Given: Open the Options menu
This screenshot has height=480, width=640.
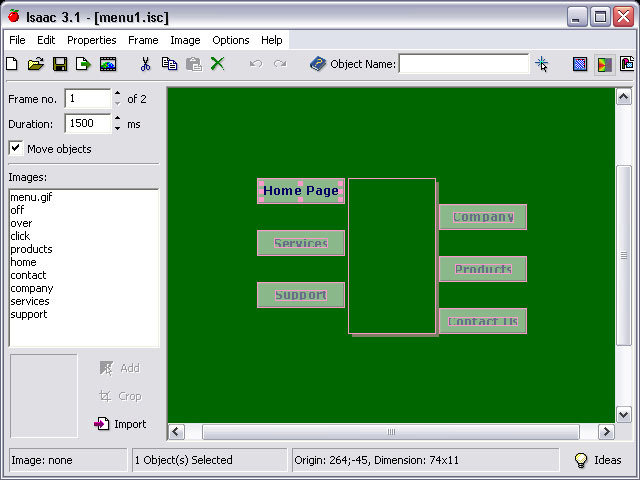Looking at the screenshot, I should pyautogui.click(x=231, y=40).
